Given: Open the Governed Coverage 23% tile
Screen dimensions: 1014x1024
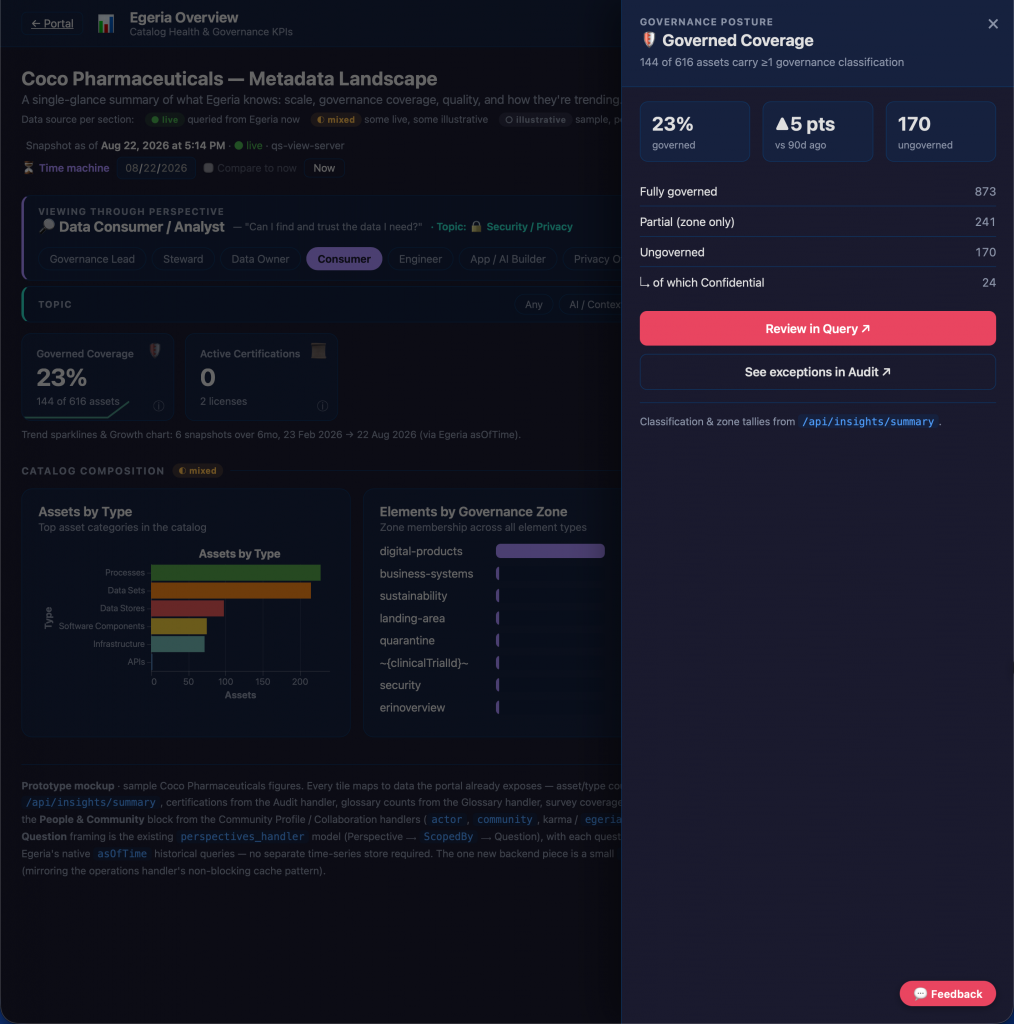Looking at the screenshot, I should coord(97,377).
